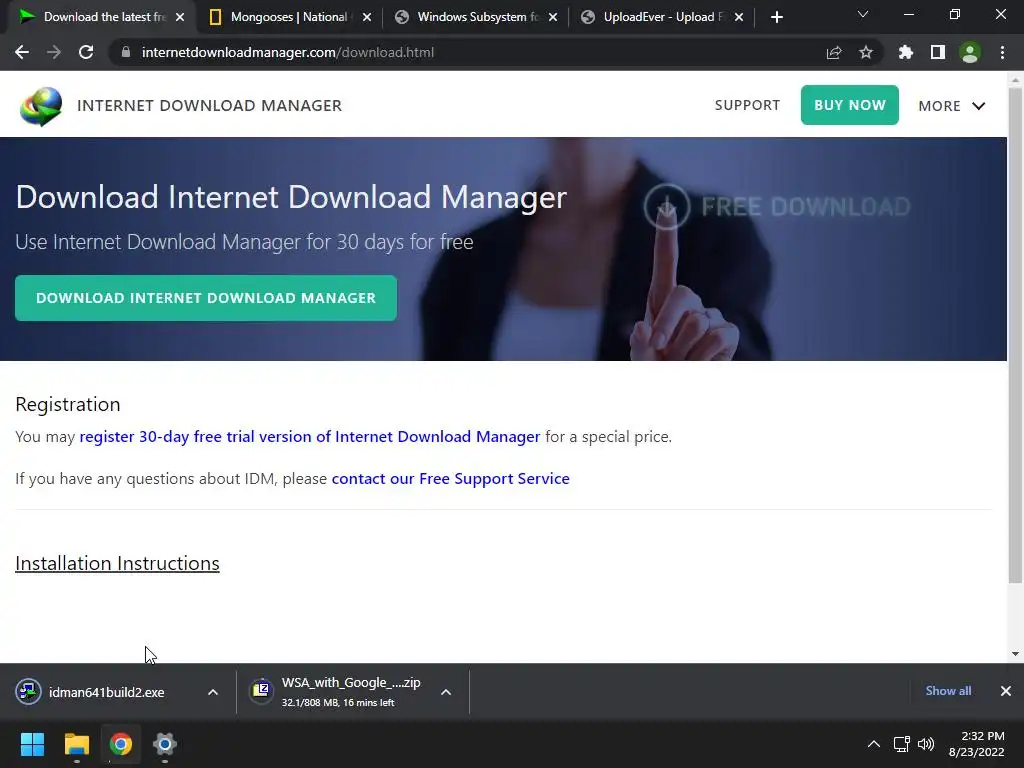Click INTERNET DOWNLOAD MANAGER site title

point(209,106)
